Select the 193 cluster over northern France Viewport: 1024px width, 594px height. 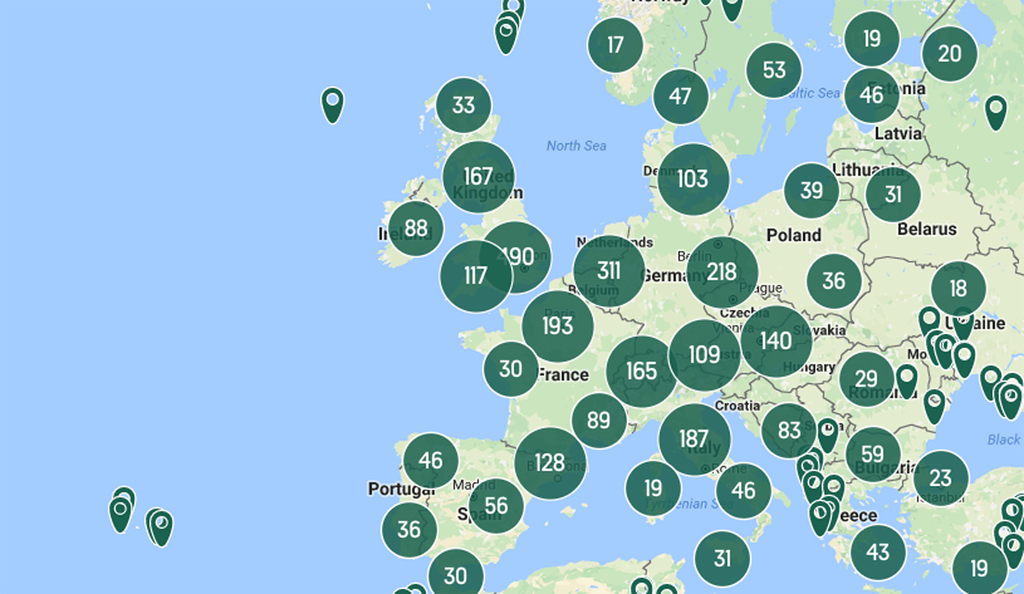(557, 325)
